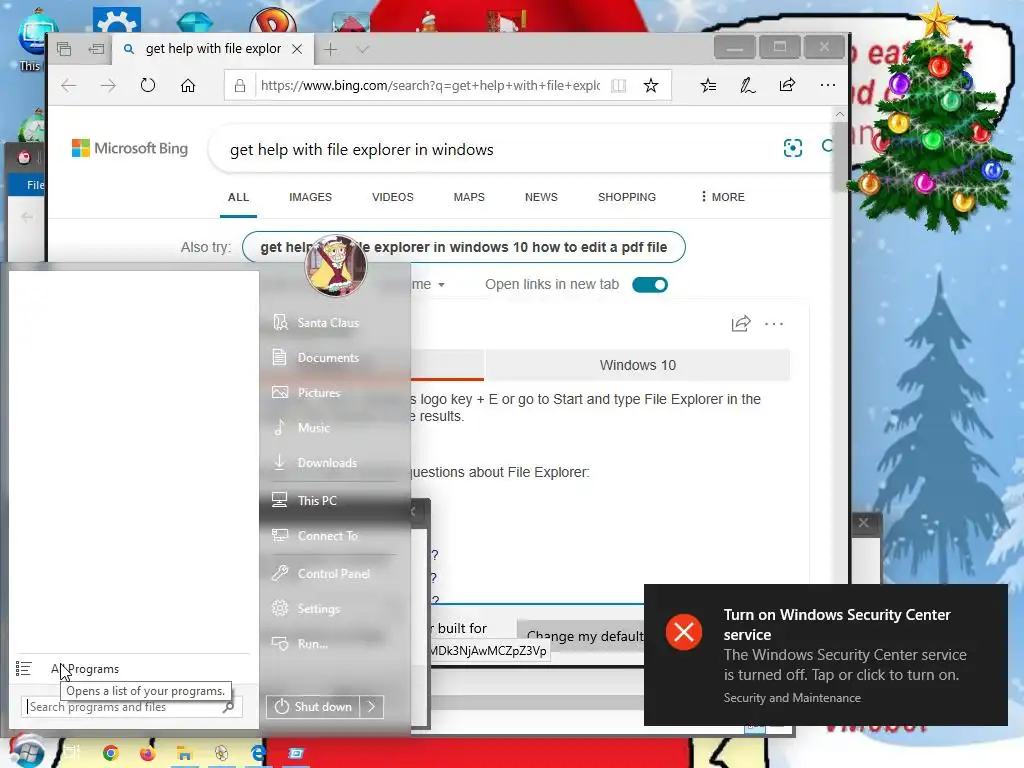Screen dimensions: 1024x768
Task: Show tab previews chevron in Edge
Action: click(363, 49)
